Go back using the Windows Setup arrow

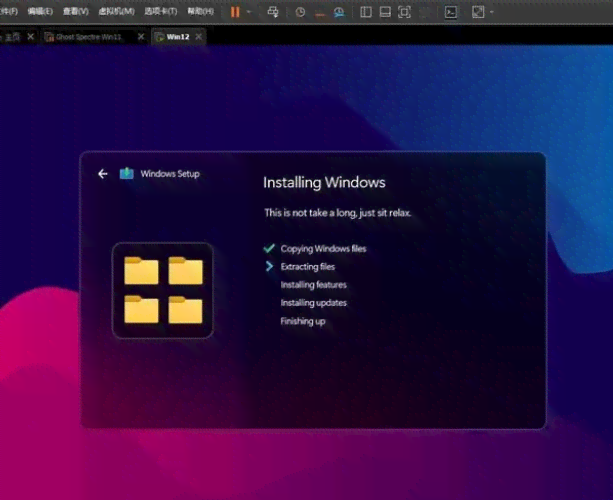pos(103,174)
